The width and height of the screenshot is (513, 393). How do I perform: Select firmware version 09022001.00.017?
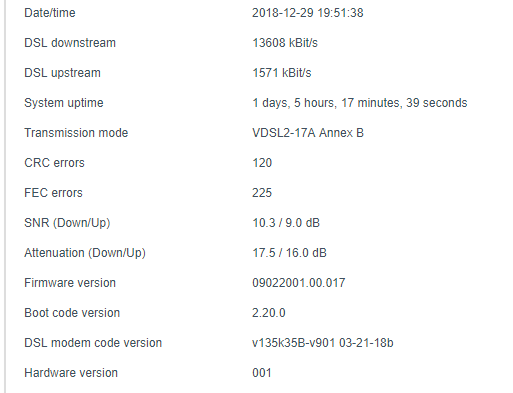pos(299,283)
